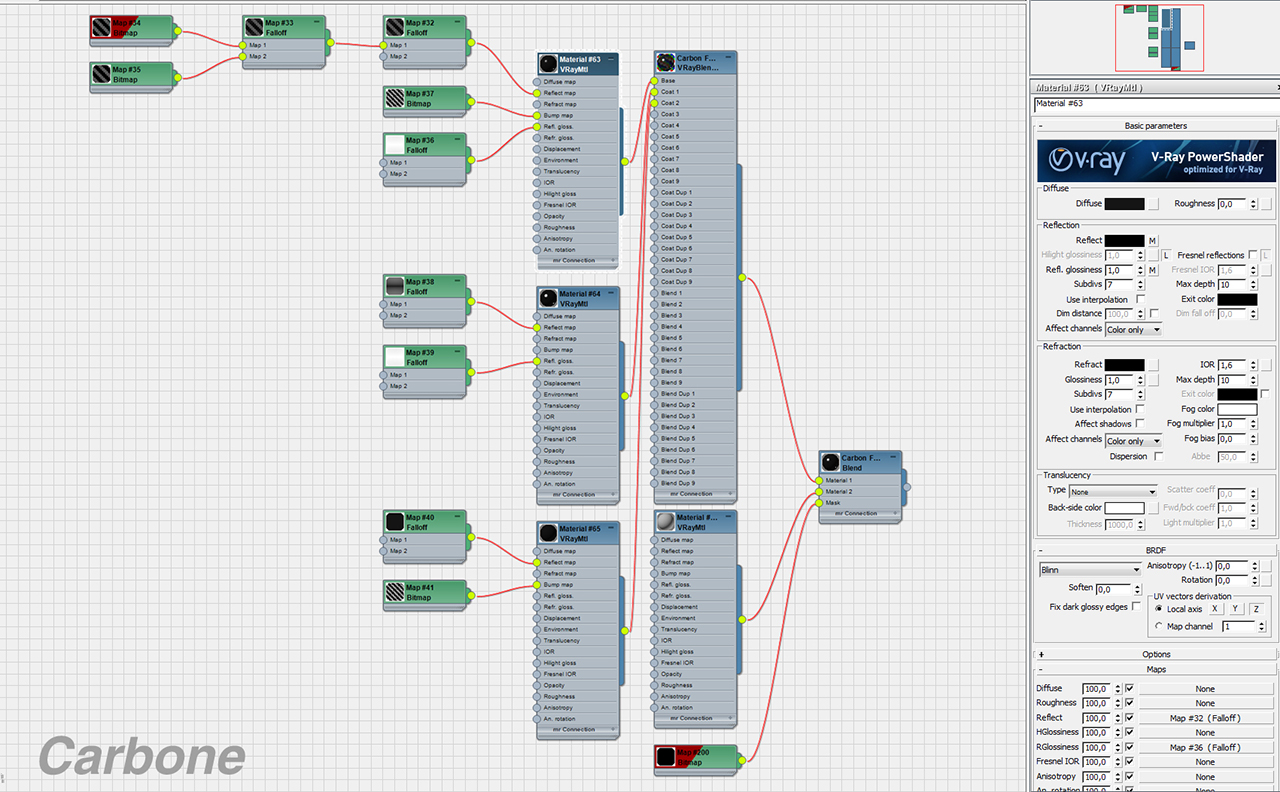The height and width of the screenshot is (792, 1280).
Task: Select the Carbon F Blend node preview
Action: tap(831, 462)
